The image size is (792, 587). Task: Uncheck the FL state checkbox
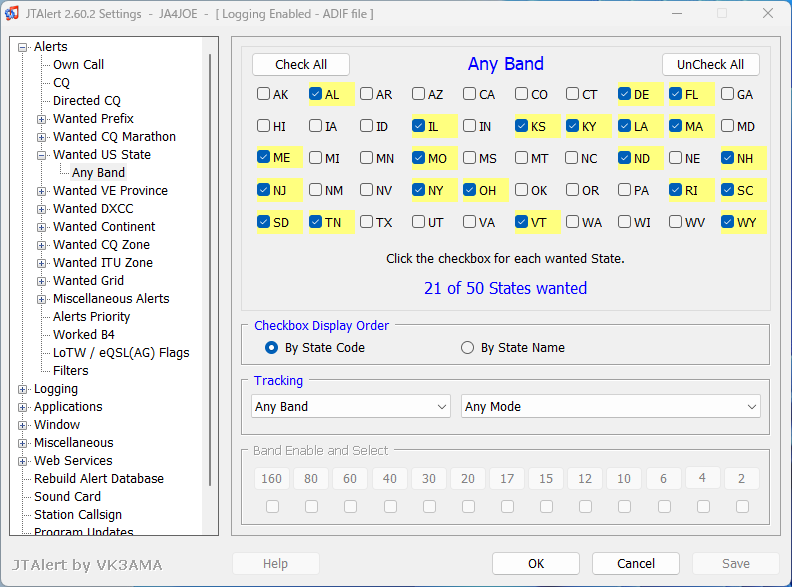(x=675, y=94)
